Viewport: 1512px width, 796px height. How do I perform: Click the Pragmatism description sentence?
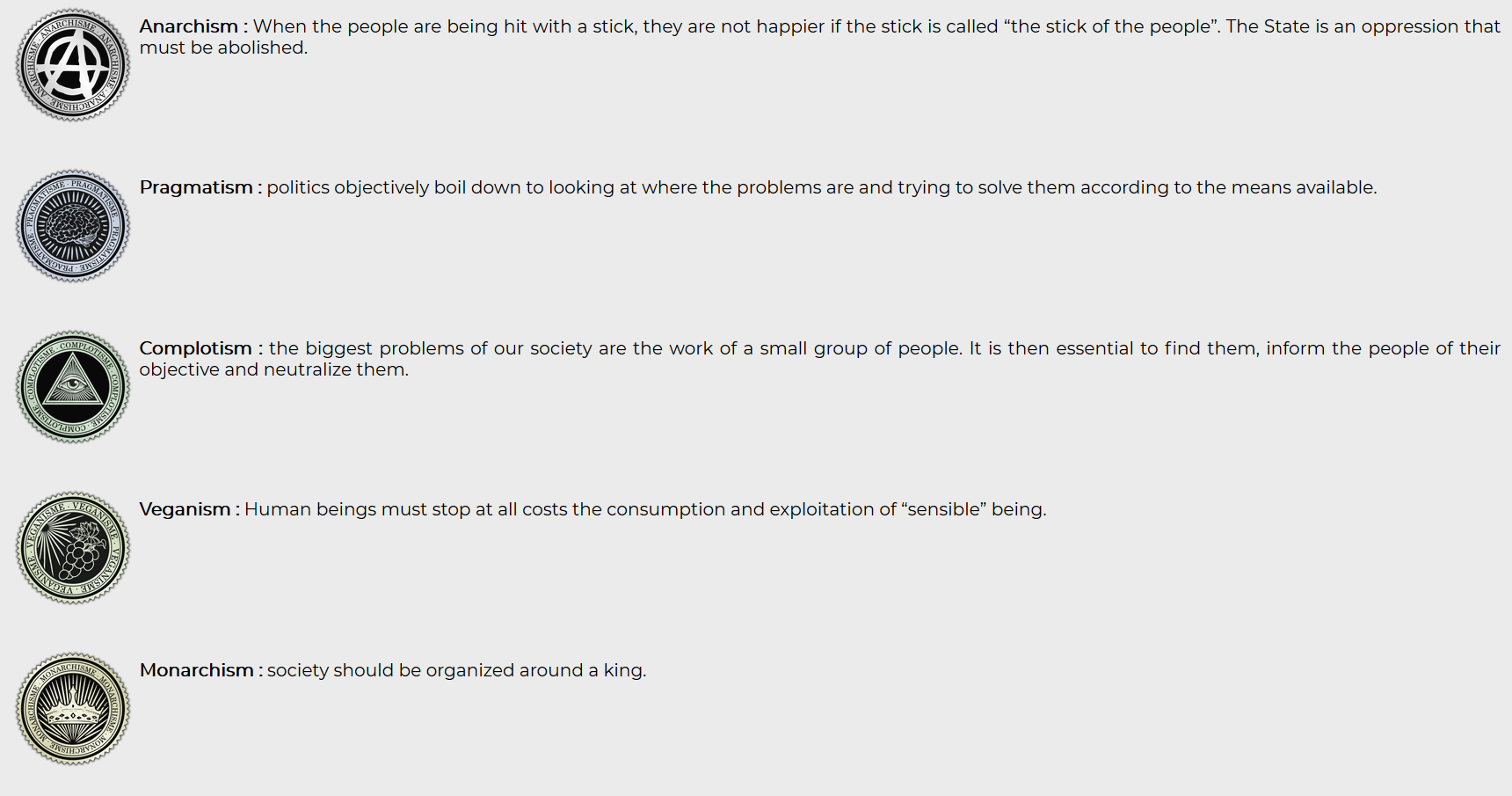[x=821, y=187]
